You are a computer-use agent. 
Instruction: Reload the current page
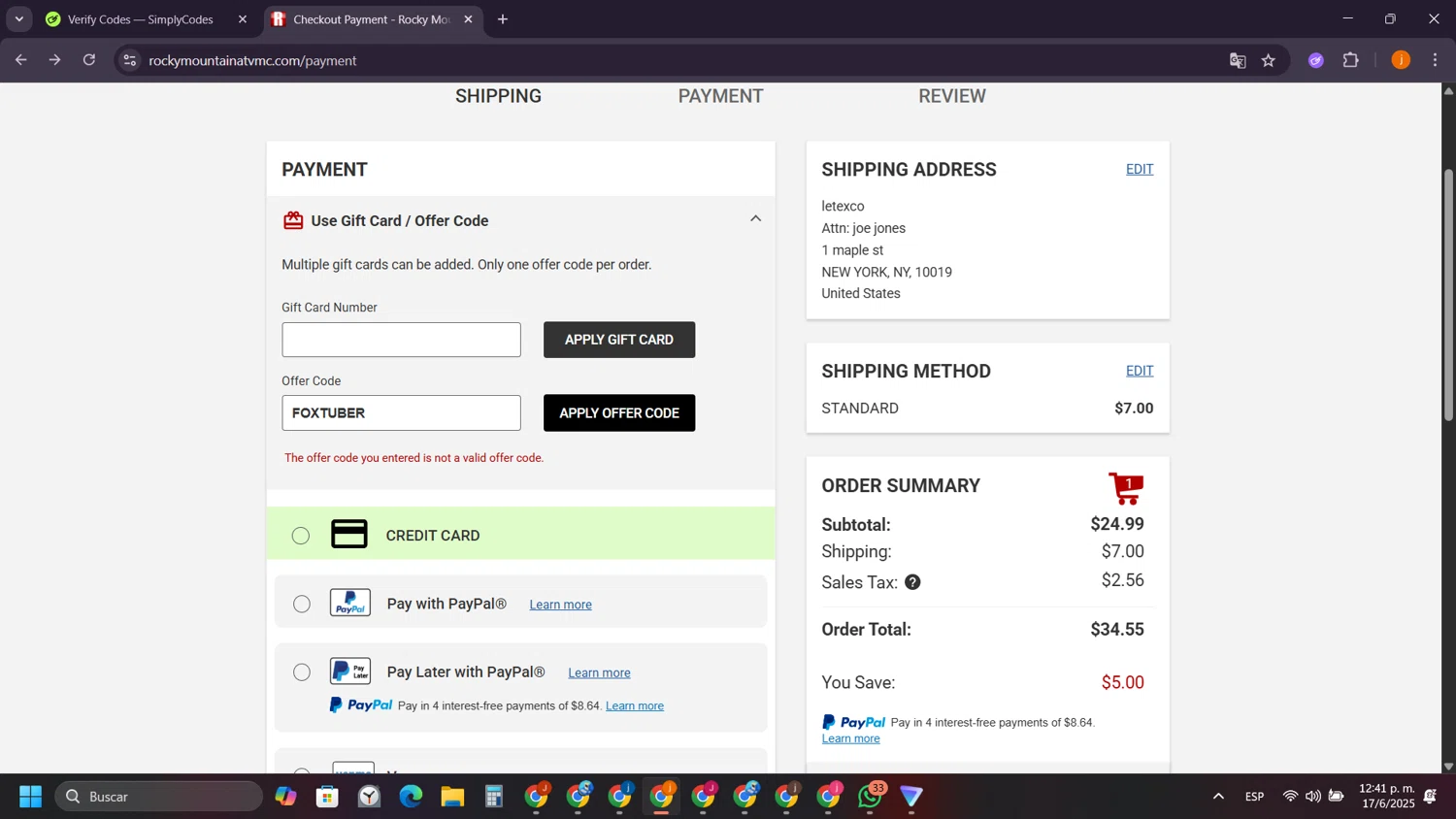pos(89,60)
